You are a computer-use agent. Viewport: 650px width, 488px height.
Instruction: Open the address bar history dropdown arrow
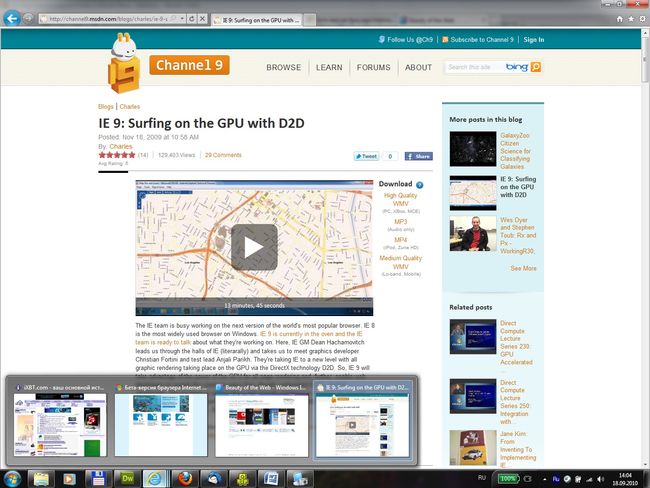[x=182, y=19]
